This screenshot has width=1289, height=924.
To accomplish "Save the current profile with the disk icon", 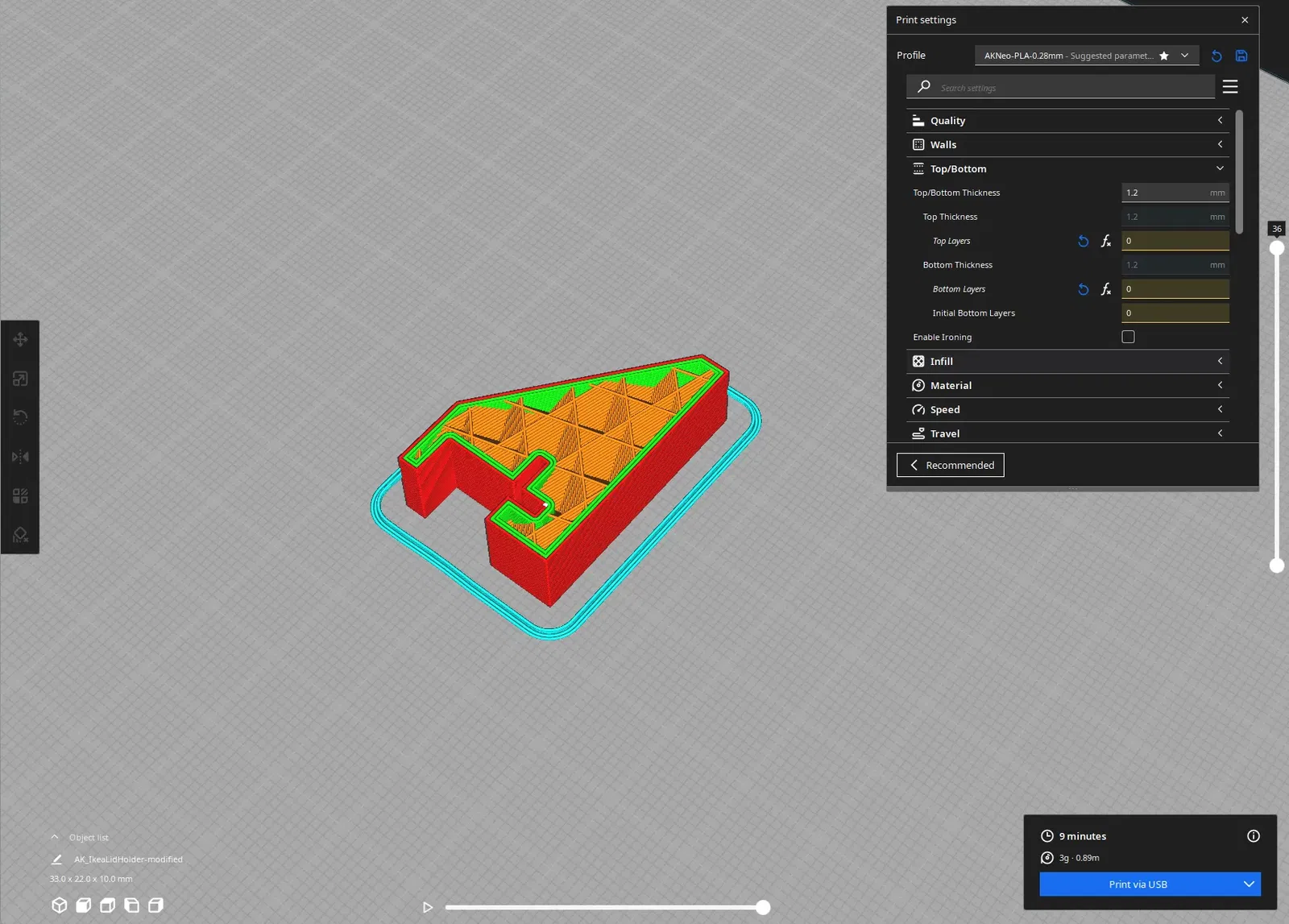I will [x=1241, y=56].
